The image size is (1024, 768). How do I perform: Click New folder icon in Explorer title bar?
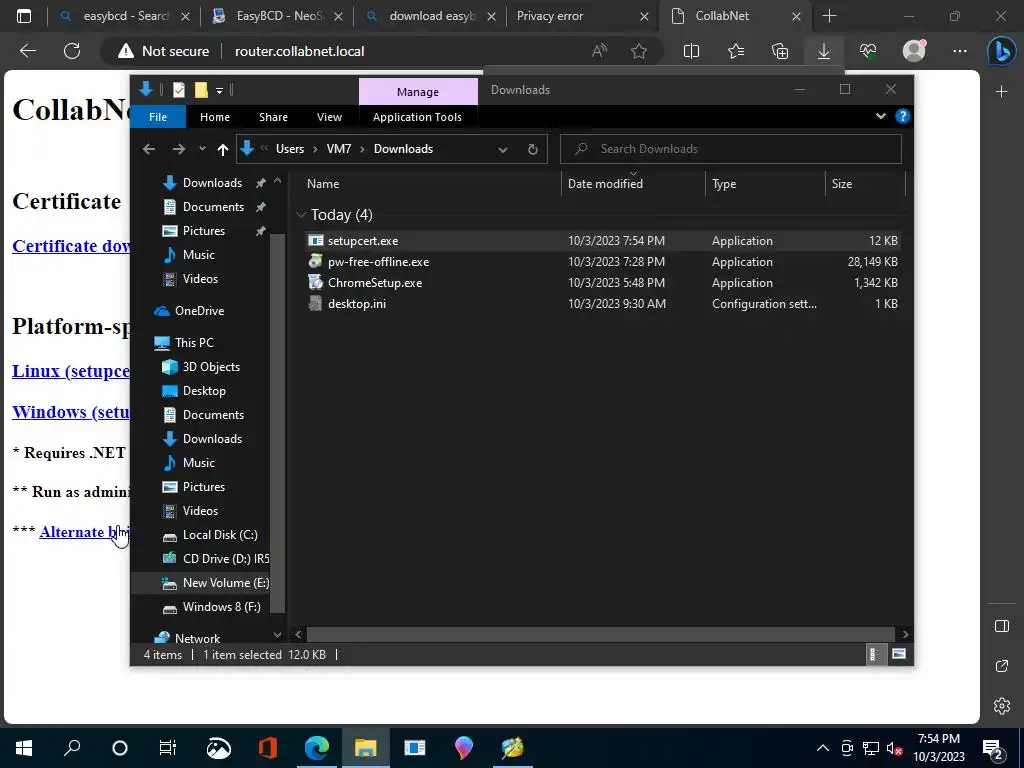pos(201,90)
